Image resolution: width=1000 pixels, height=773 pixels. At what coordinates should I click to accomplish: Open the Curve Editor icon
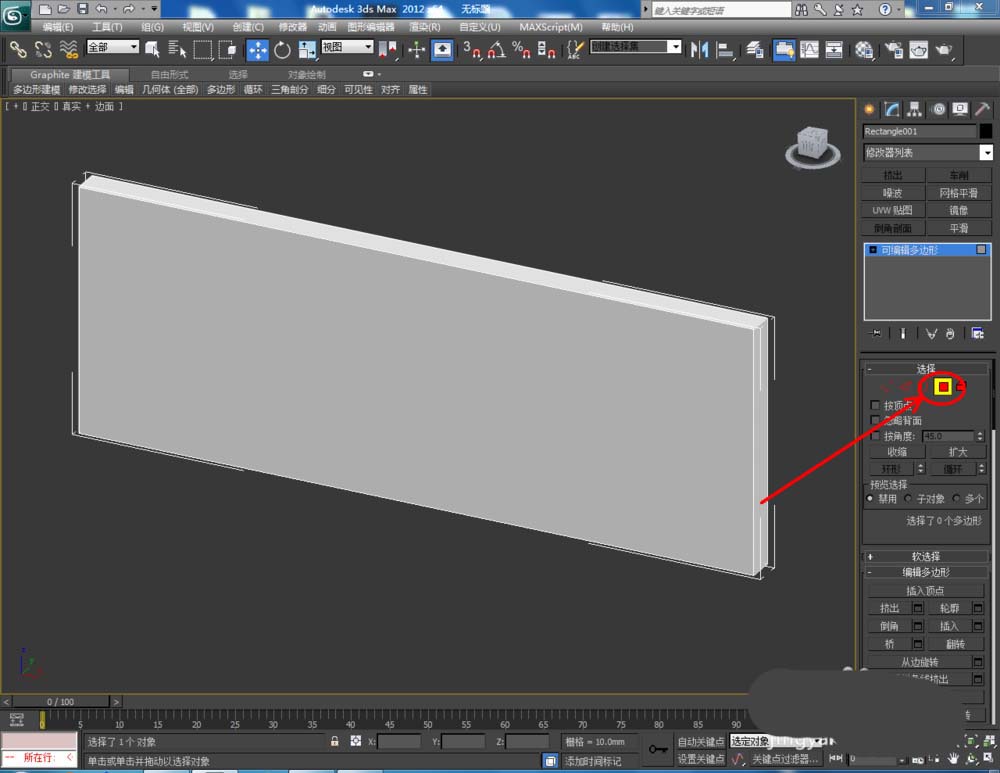[x=809, y=49]
